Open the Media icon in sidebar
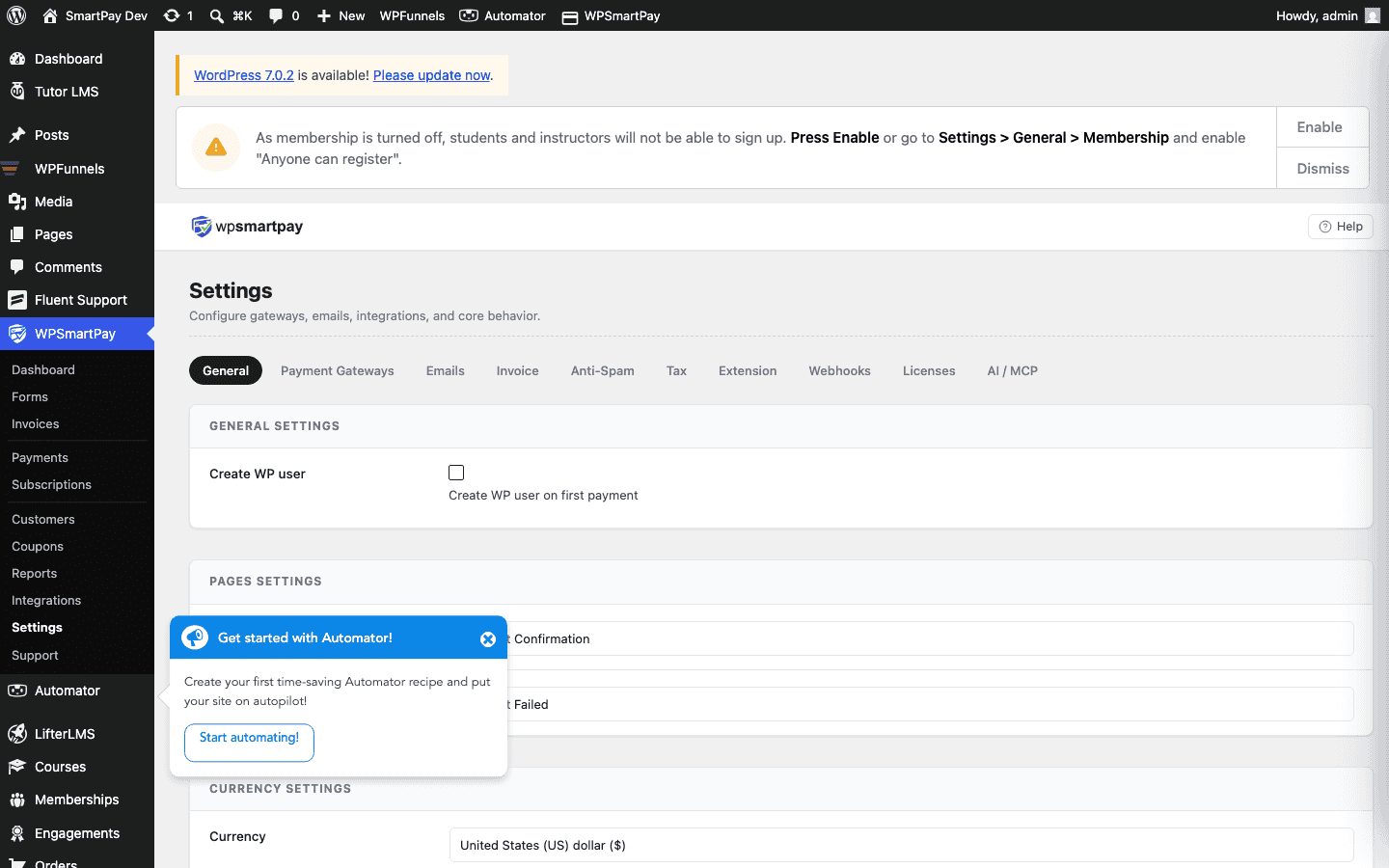1389x868 pixels. pos(17,202)
